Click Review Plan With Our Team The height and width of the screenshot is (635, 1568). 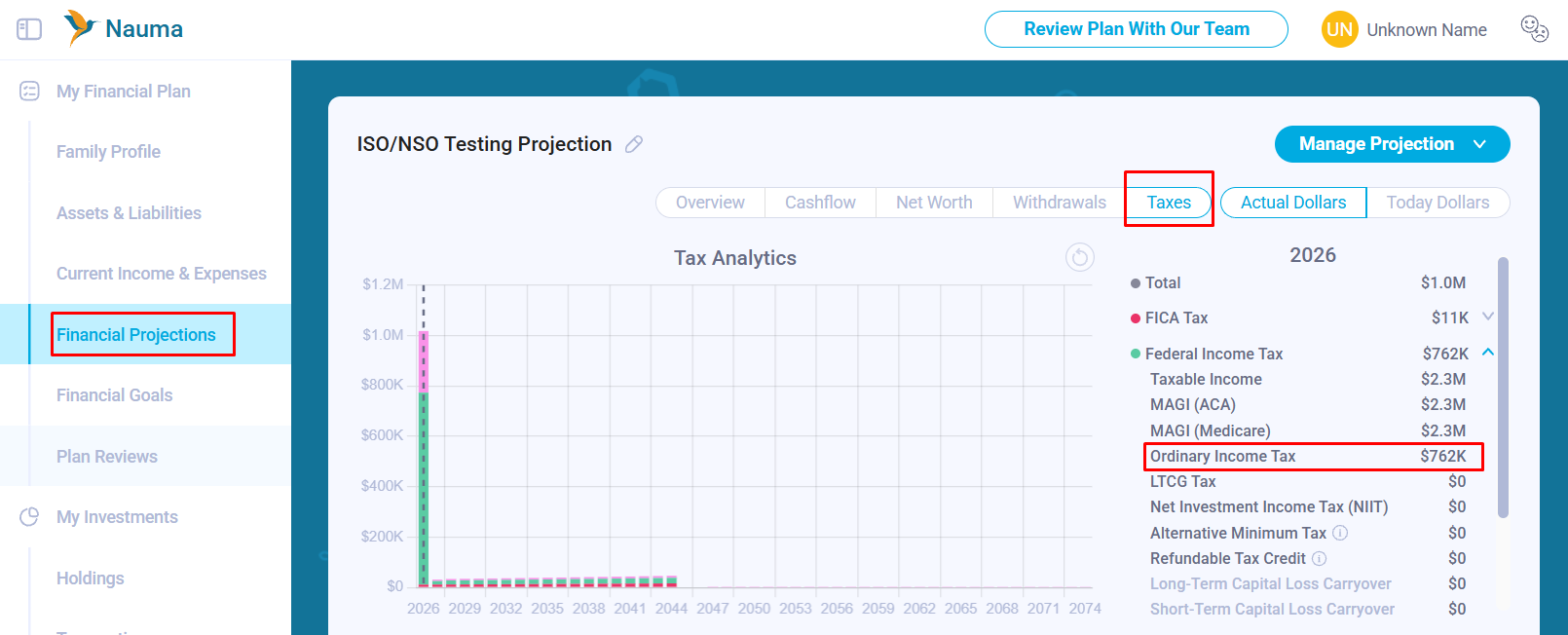(x=1137, y=29)
